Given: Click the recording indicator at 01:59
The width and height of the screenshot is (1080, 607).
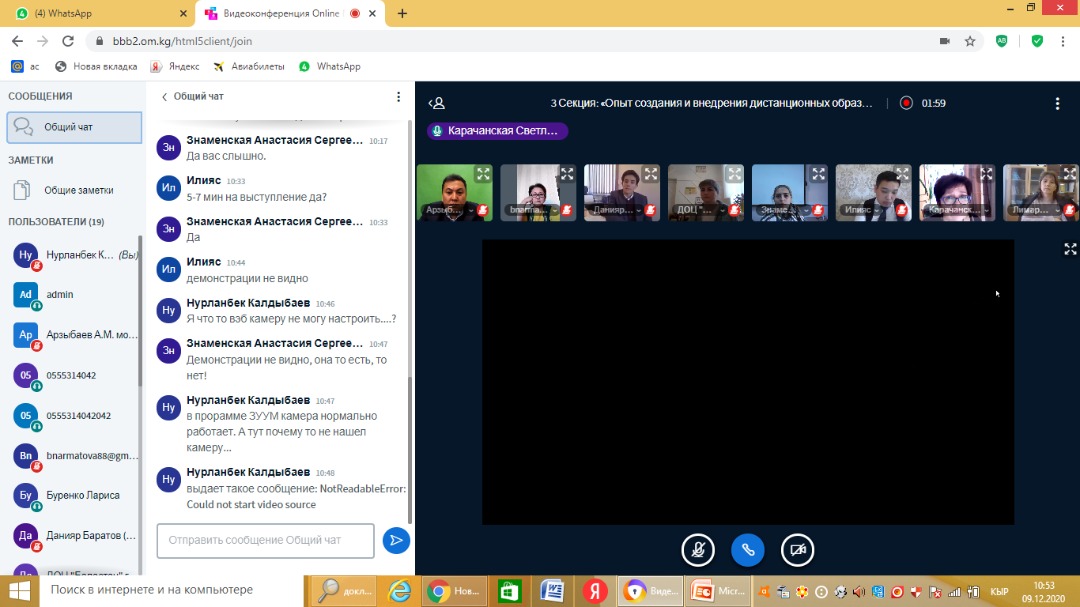Looking at the screenshot, I should point(906,103).
